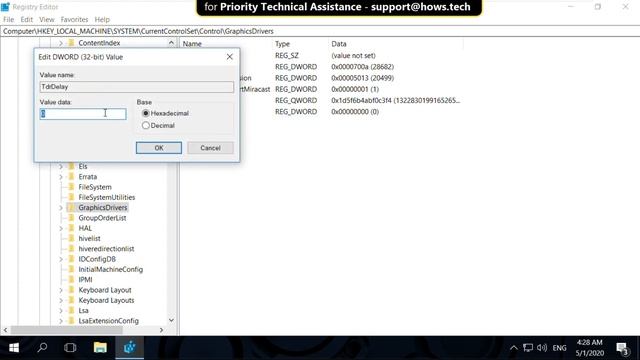Select the InitialMachineConfig folder icon
Image resolution: width=640 pixels, height=360 pixels.
71,269
